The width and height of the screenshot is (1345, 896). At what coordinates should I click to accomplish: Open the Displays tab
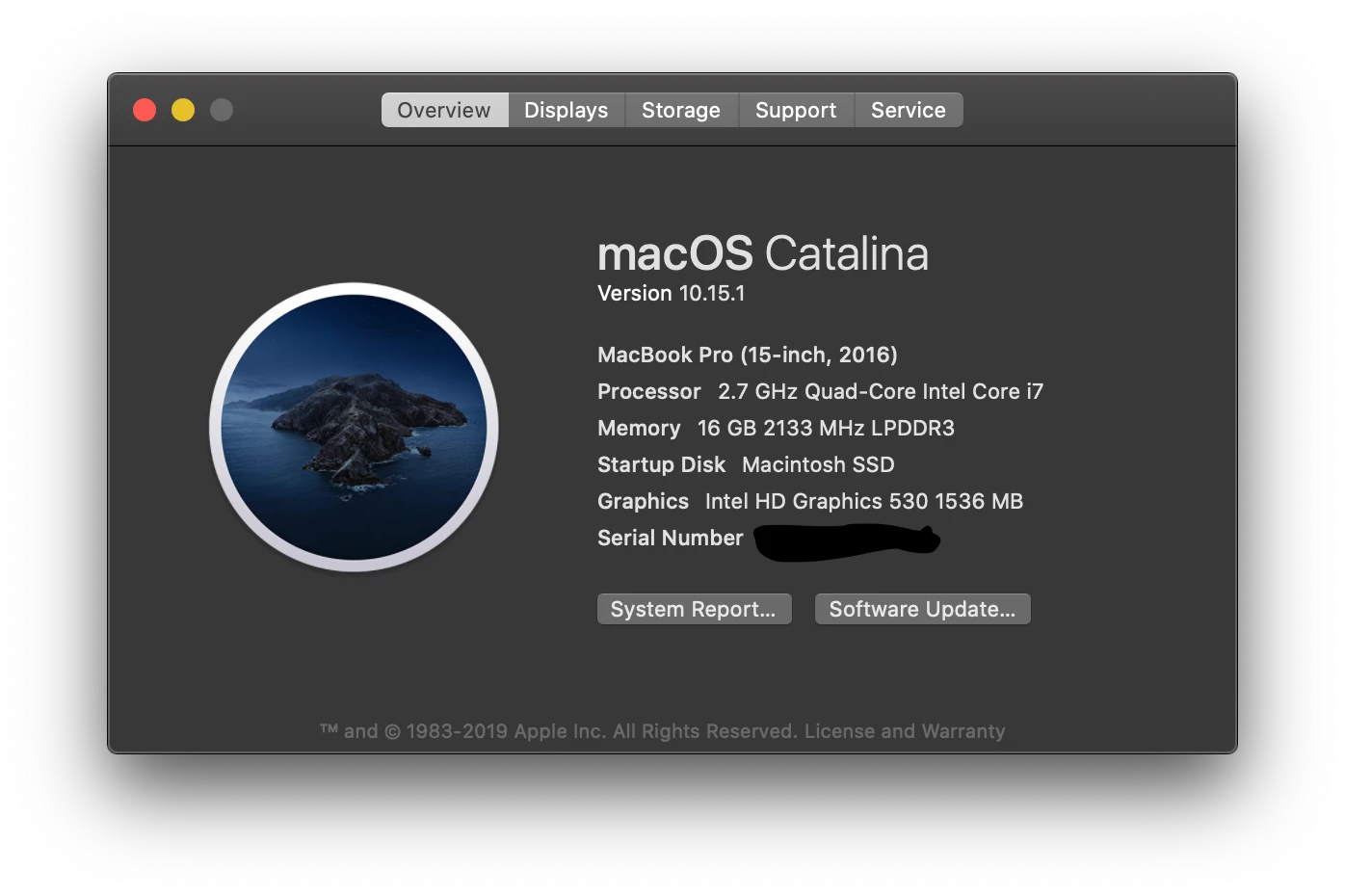click(567, 110)
